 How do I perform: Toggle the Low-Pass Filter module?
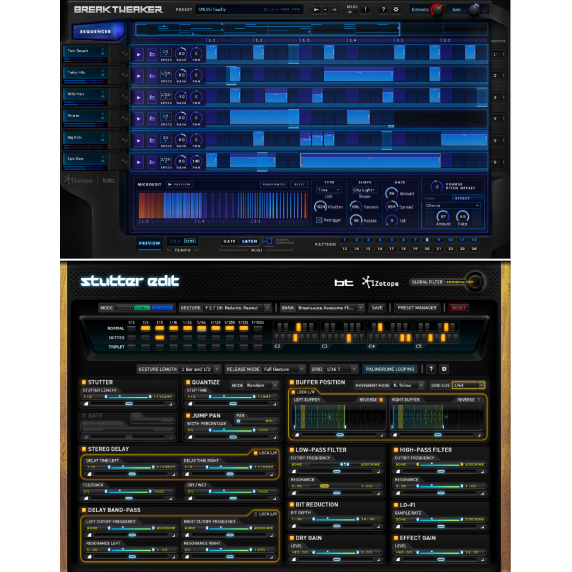click(292, 450)
